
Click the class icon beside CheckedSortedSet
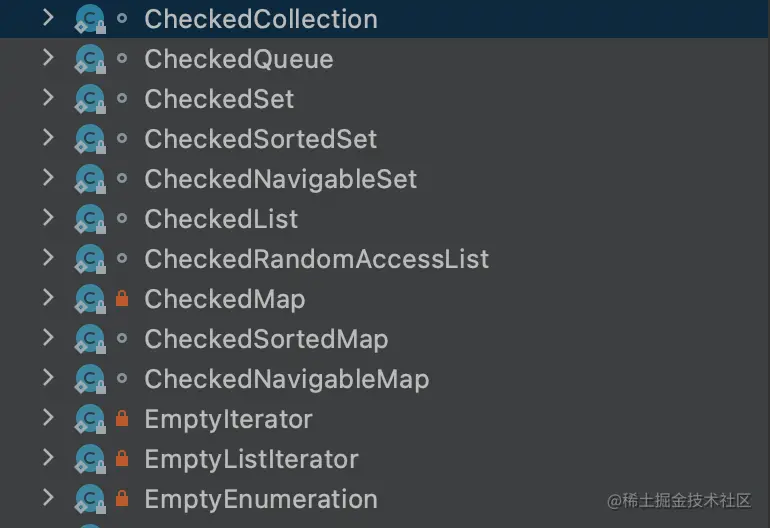tap(90, 139)
